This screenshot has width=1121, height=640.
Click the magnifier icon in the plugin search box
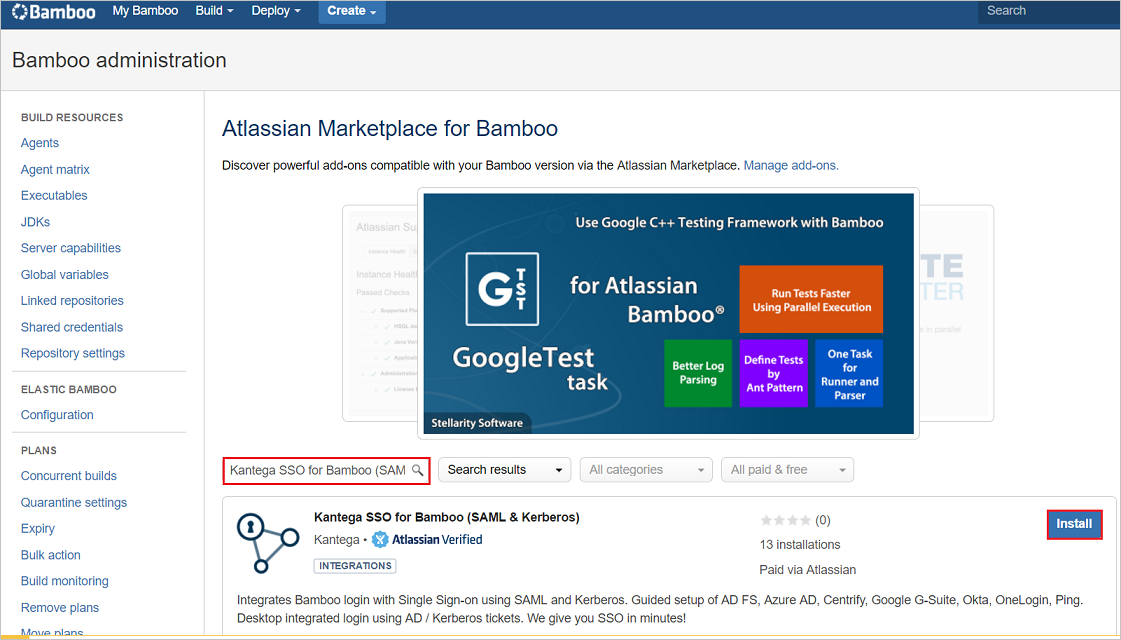click(420, 470)
